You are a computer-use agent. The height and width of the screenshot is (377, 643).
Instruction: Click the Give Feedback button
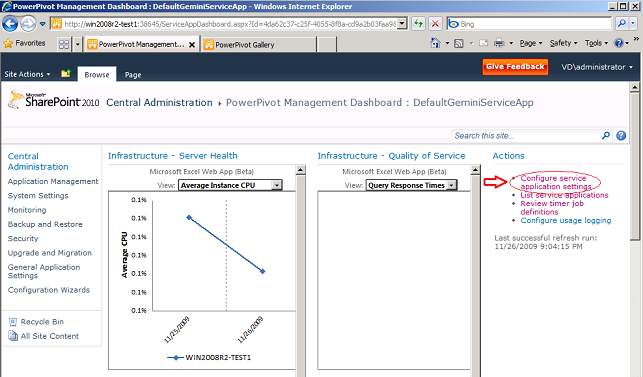coord(515,67)
